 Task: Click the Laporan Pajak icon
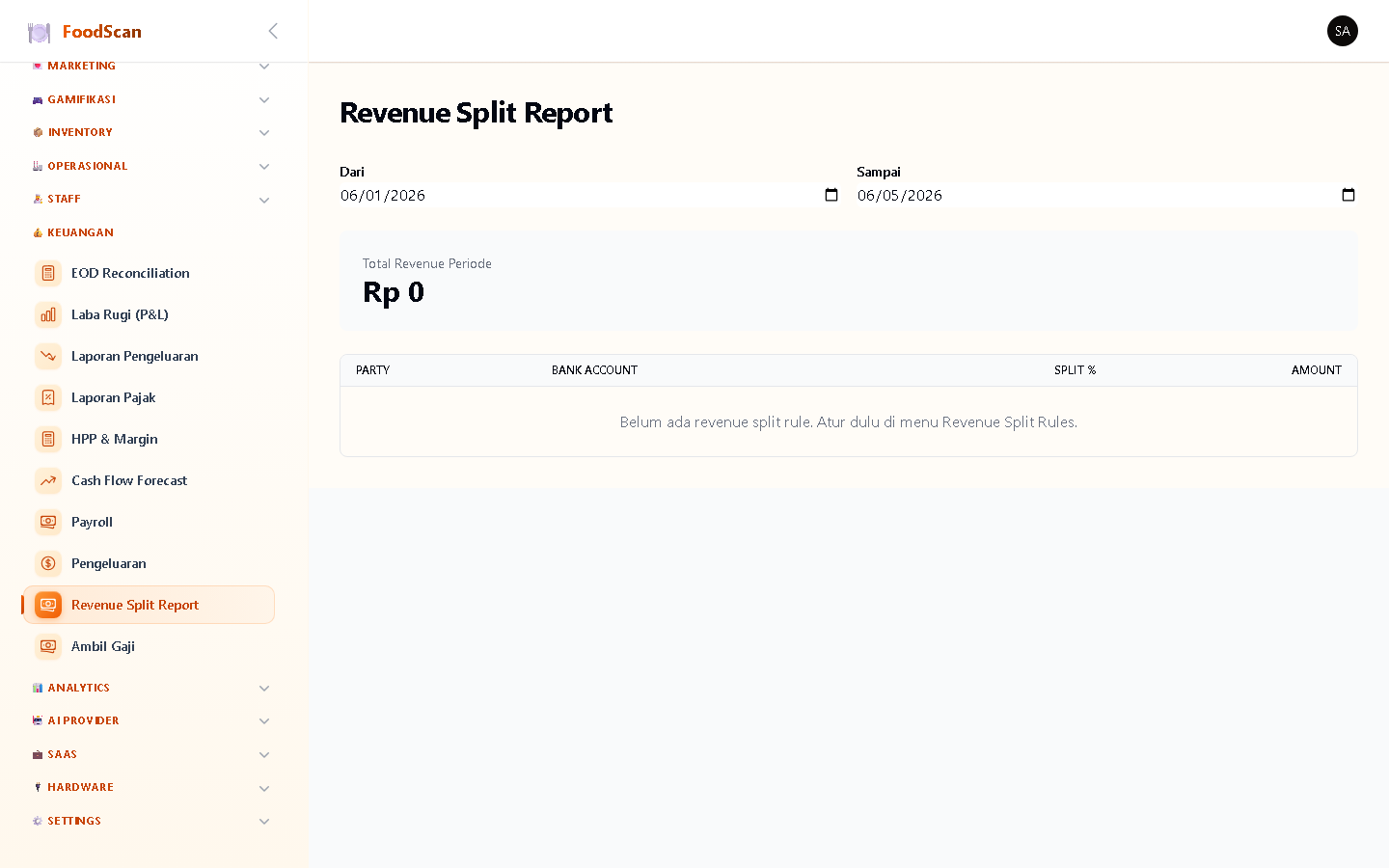tap(48, 397)
